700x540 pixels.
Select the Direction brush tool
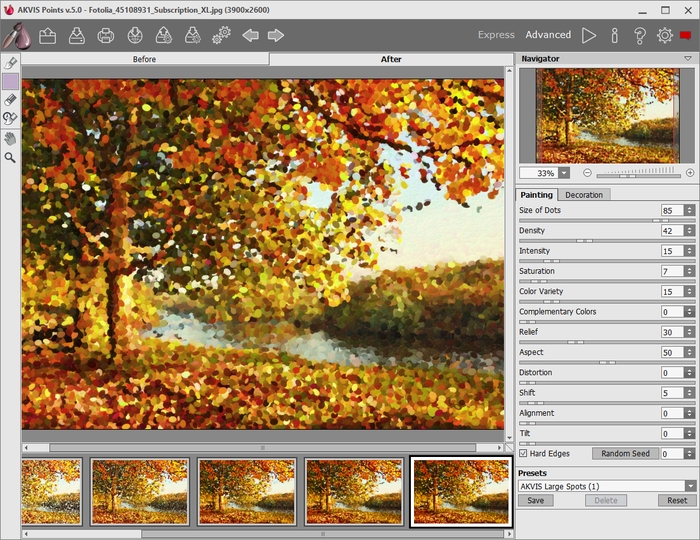pyautogui.click(x=10, y=63)
